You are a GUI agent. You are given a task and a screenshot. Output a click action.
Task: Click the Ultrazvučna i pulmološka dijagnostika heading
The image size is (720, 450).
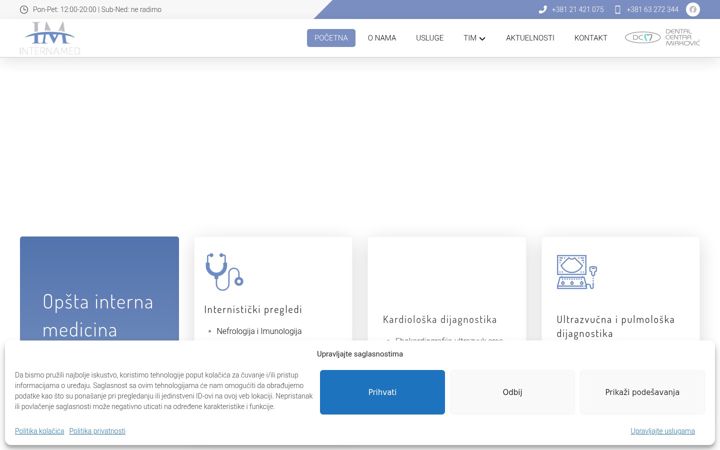click(615, 326)
